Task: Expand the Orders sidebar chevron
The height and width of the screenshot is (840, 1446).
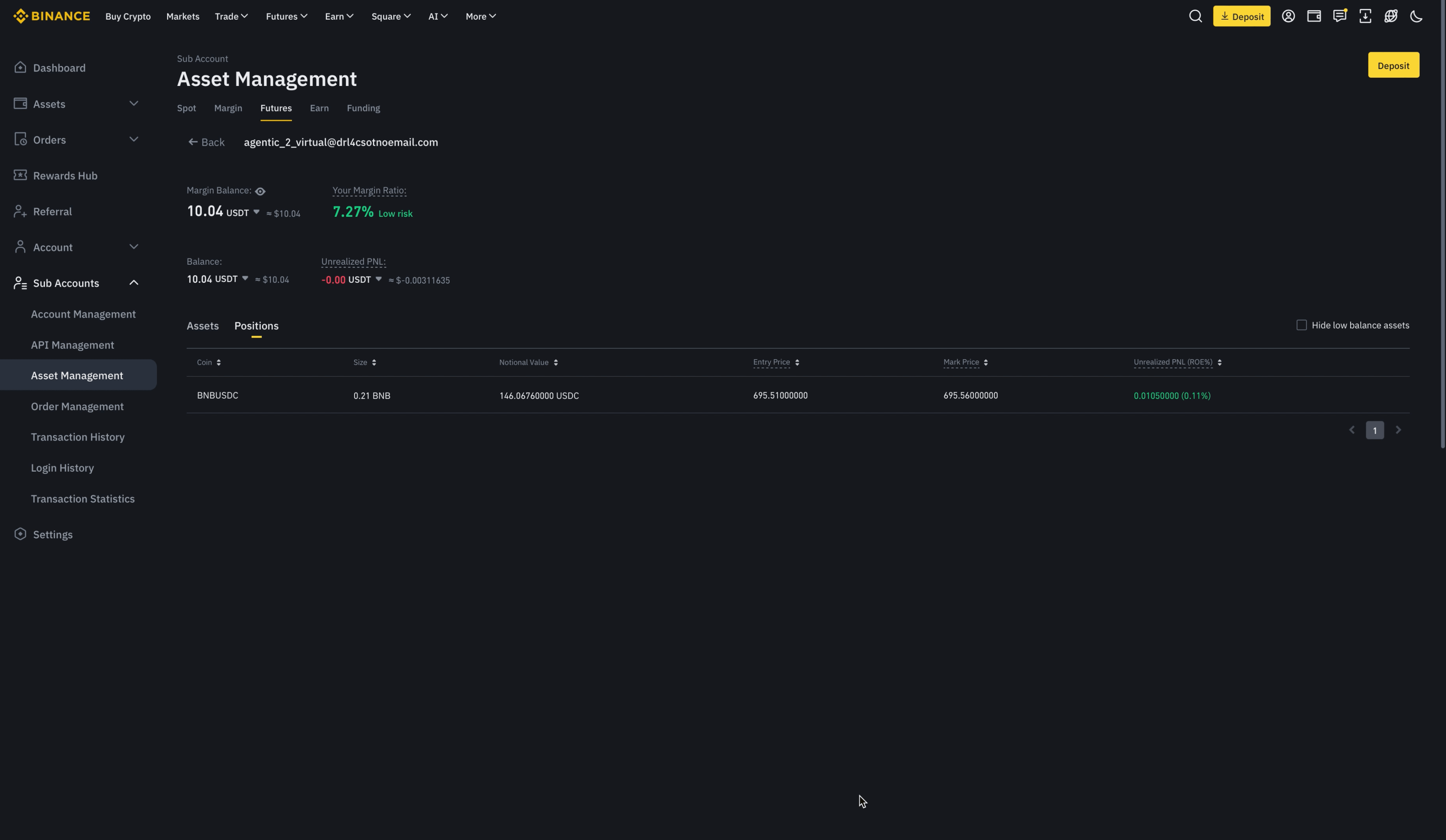Action: click(134, 139)
